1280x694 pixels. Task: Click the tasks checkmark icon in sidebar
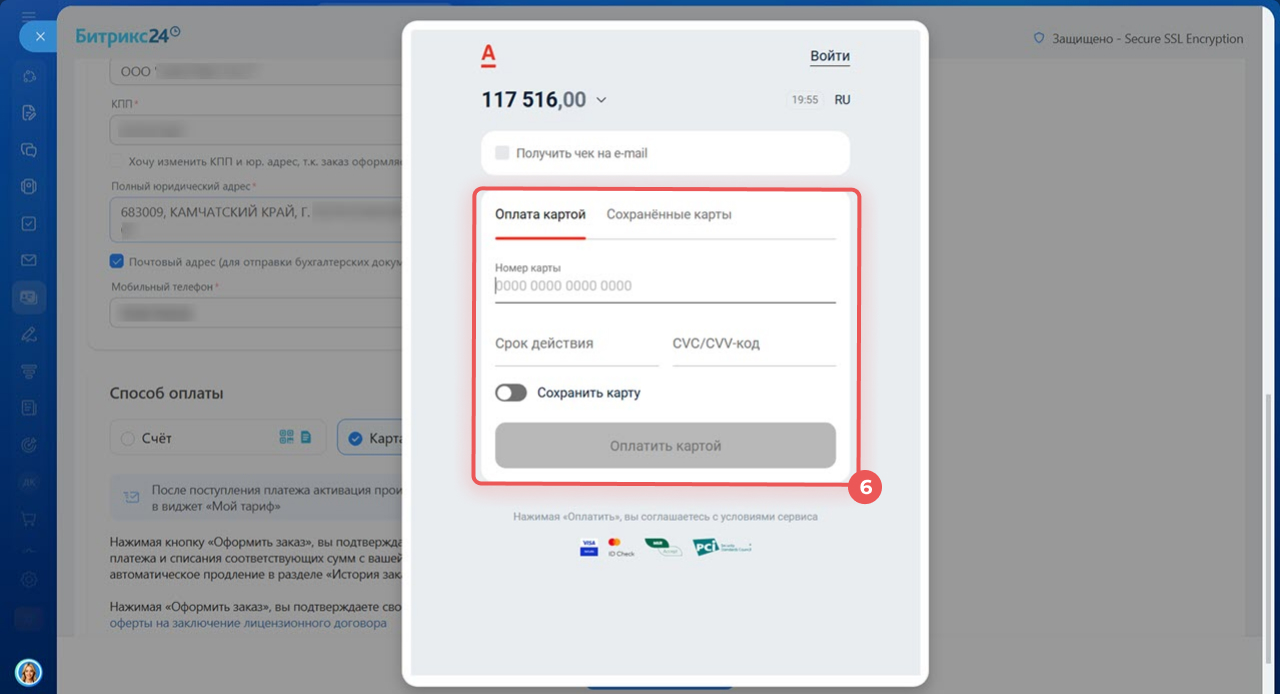(29, 224)
